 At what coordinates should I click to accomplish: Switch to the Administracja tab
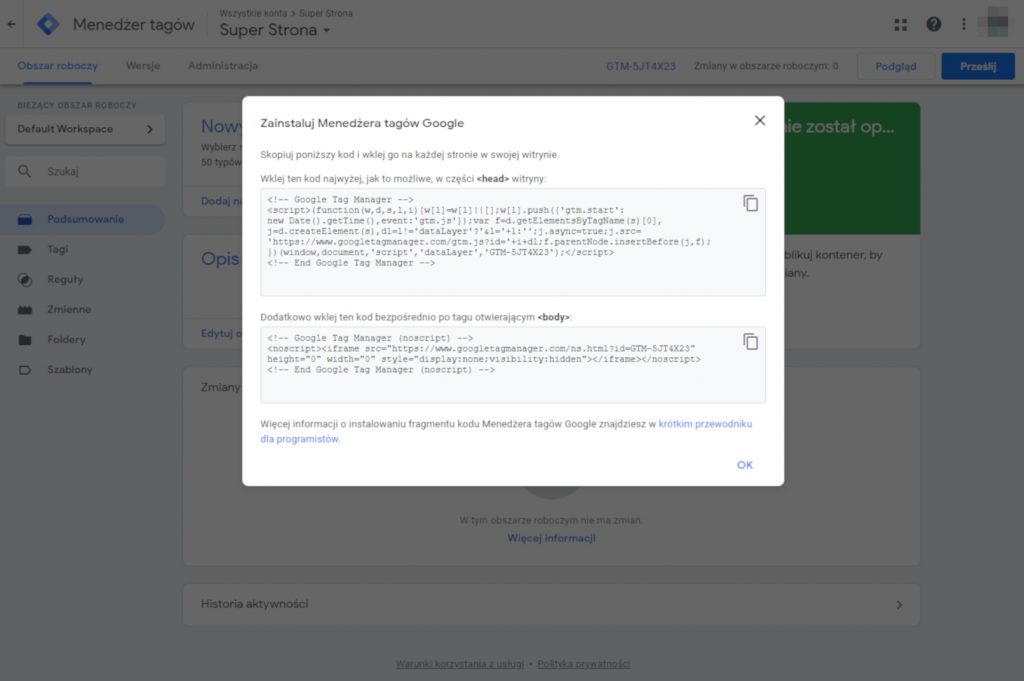pyautogui.click(x=223, y=66)
